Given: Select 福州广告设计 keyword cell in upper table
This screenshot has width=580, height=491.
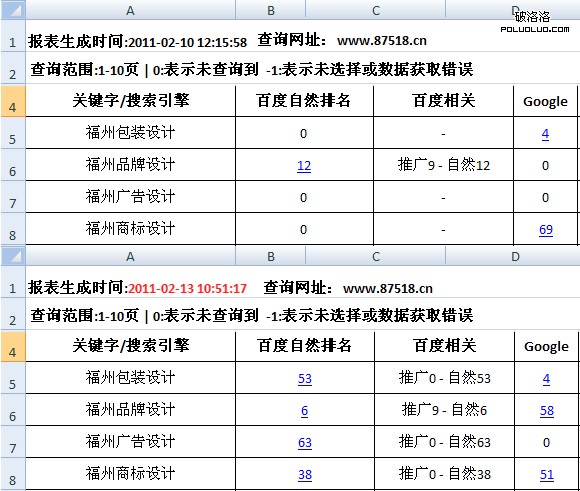Looking at the screenshot, I should (131, 197).
